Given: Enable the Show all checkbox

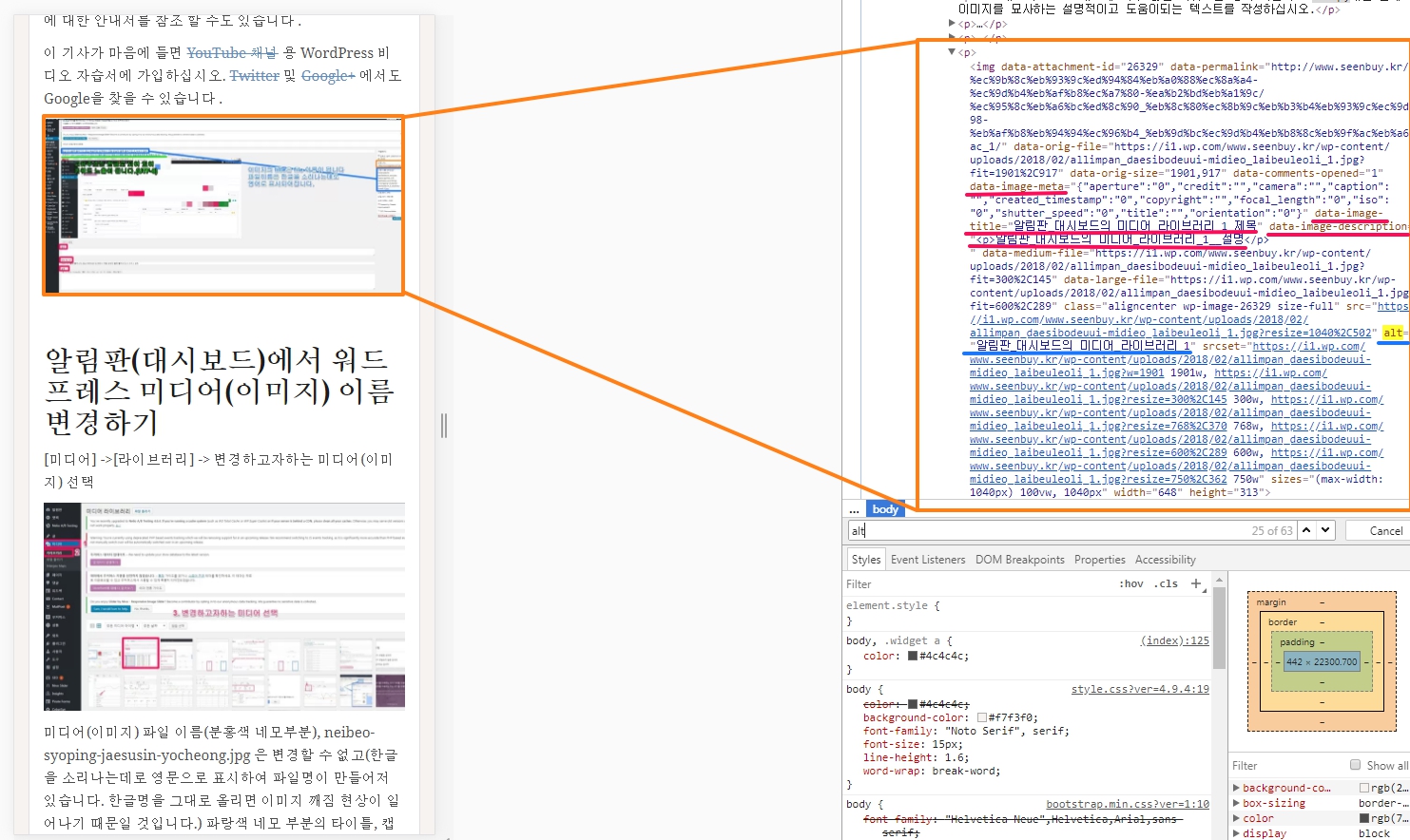Looking at the screenshot, I should [1356, 765].
